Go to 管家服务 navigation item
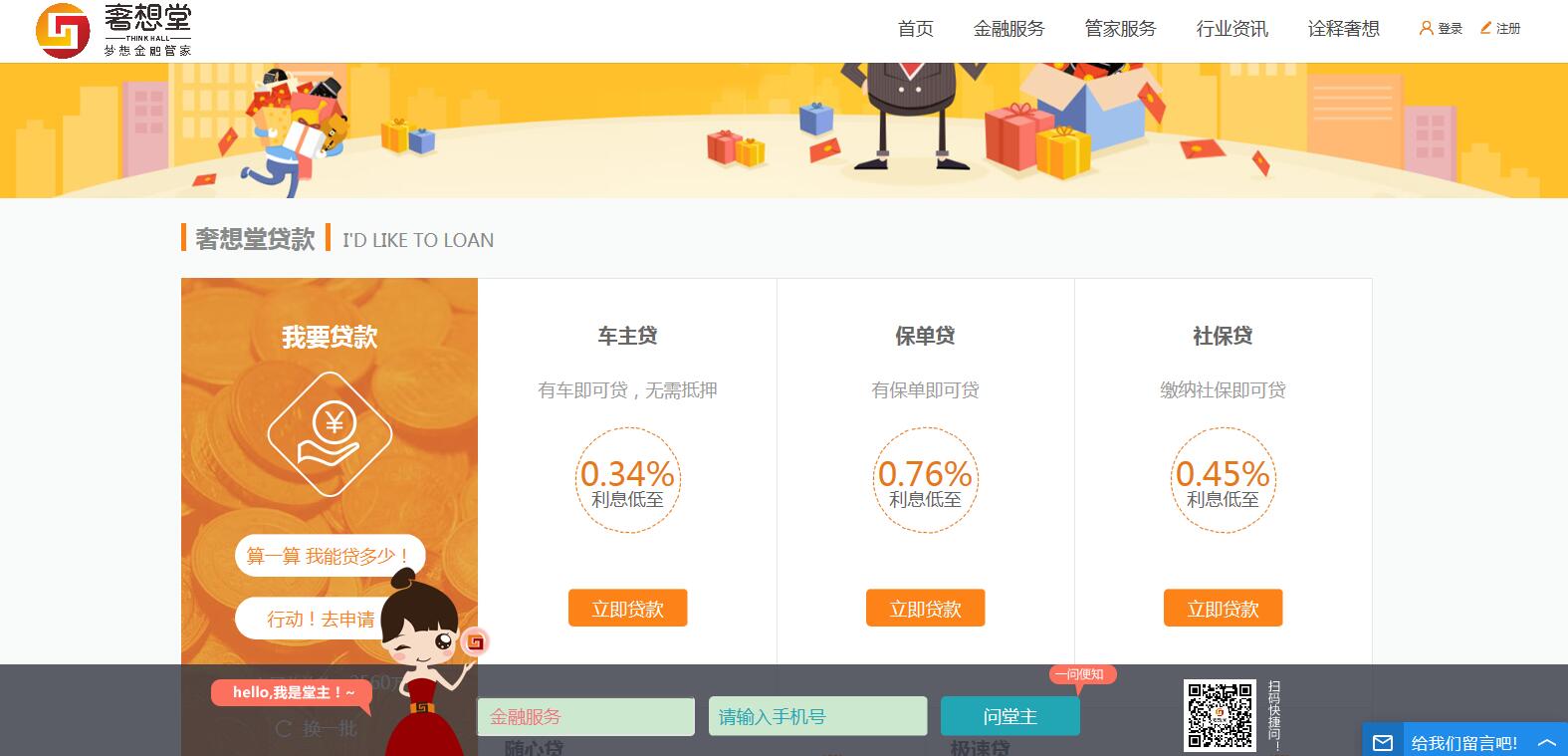Viewport: 1568px width, 756px height. click(1120, 29)
